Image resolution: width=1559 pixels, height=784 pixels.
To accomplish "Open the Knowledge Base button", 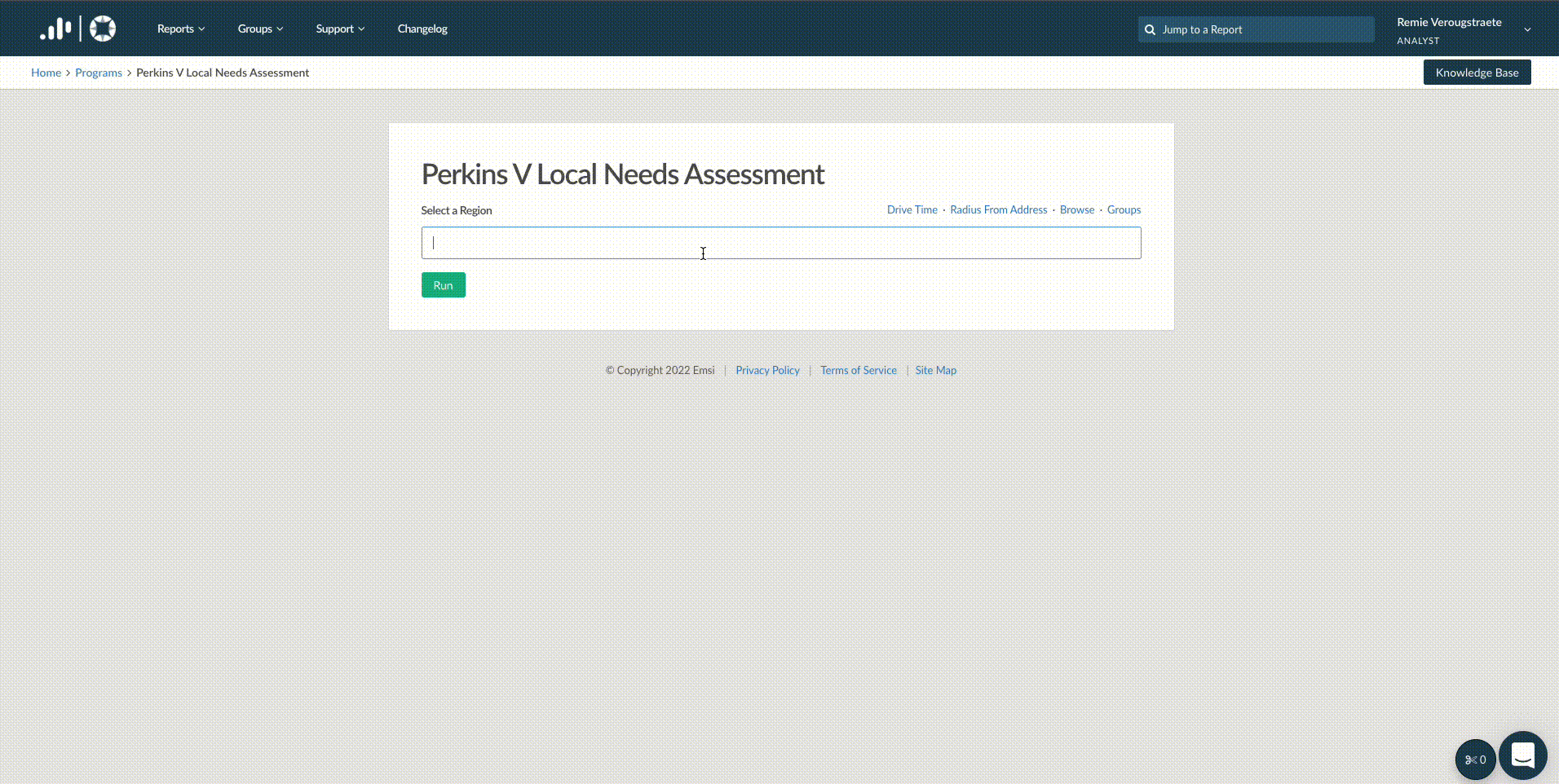I will point(1477,73).
